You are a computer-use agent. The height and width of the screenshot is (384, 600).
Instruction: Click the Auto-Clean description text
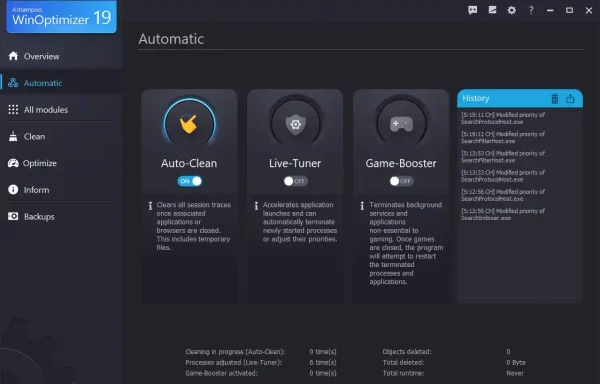(194, 226)
